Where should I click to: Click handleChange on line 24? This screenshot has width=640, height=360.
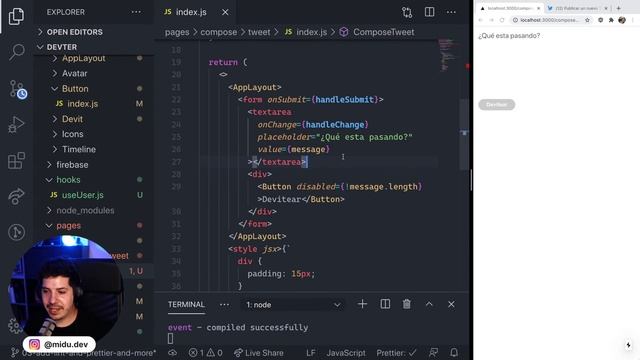coord(335,124)
